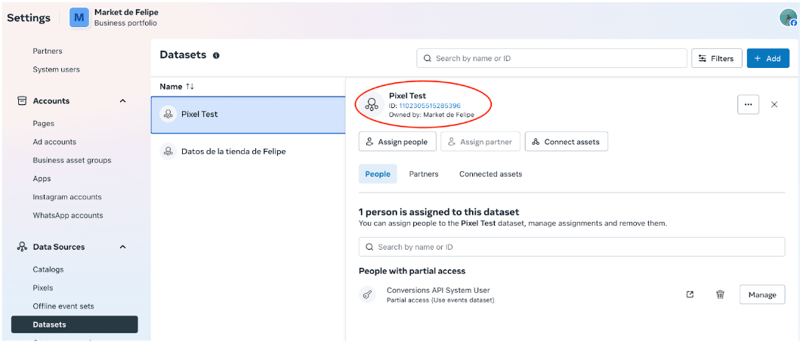Switch to the Partners tab
Viewport: 800px width, 363px height.
423,174
